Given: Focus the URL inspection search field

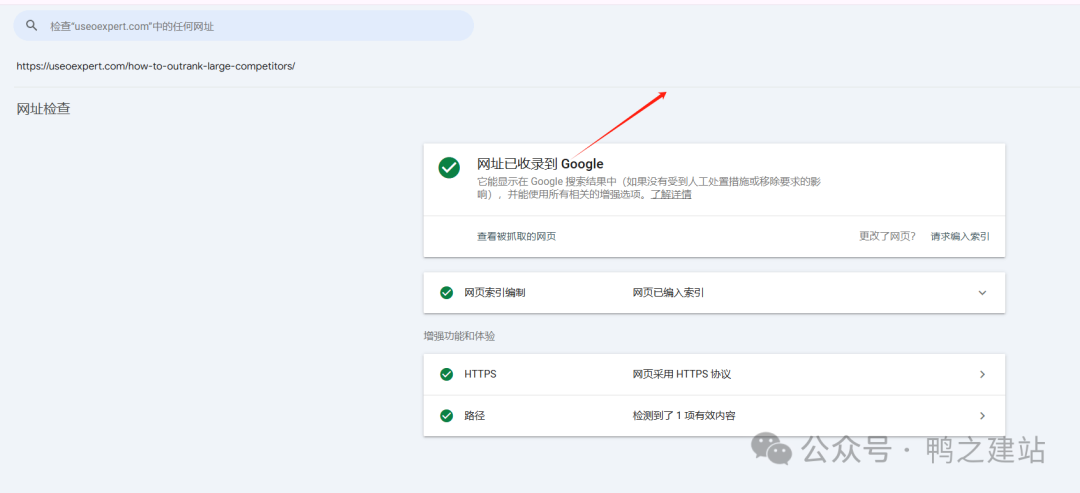Looking at the screenshot, I should 244,25.
